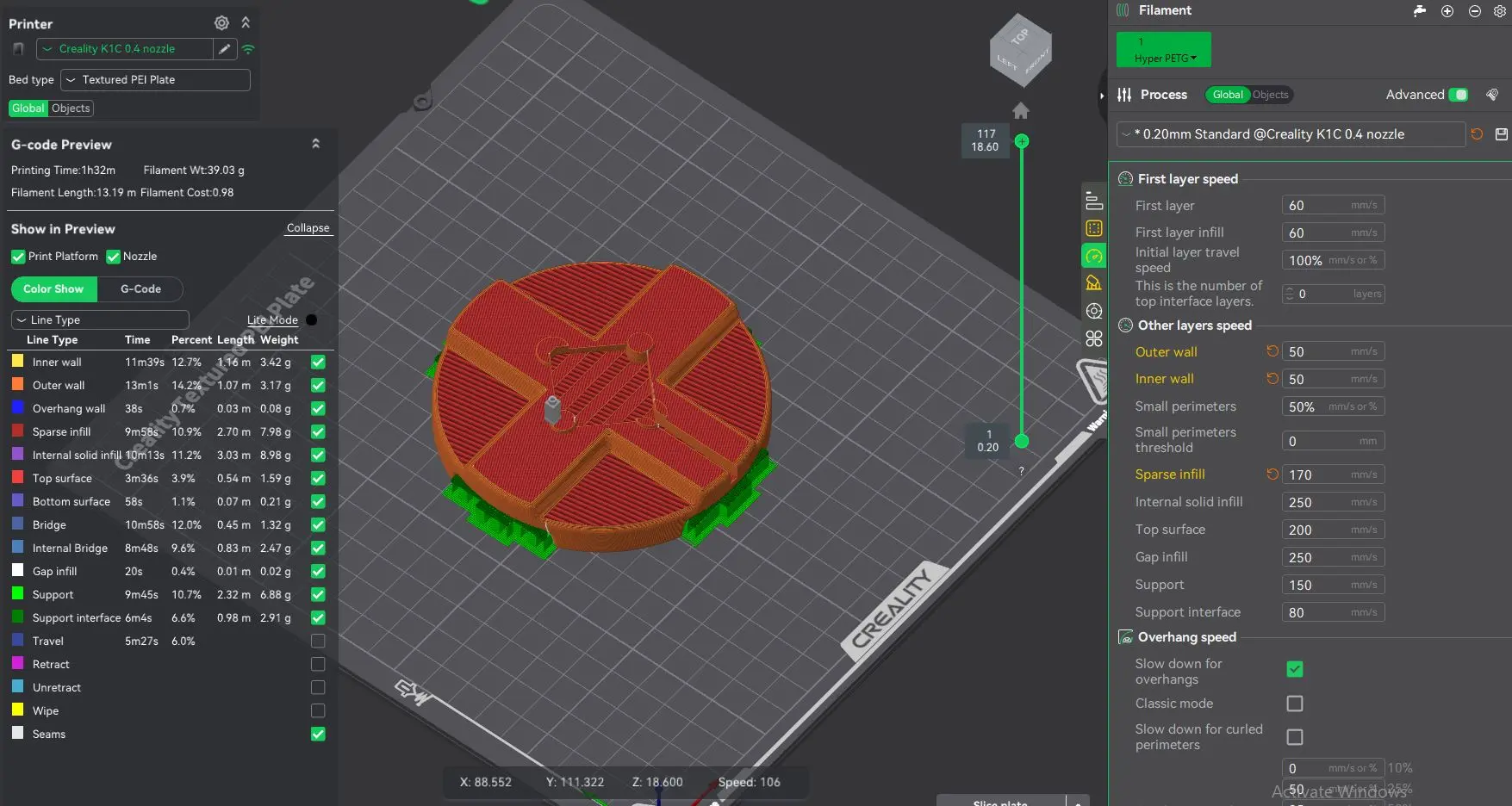
Task: Click the Lite Mode link
Action: (272, 320)
